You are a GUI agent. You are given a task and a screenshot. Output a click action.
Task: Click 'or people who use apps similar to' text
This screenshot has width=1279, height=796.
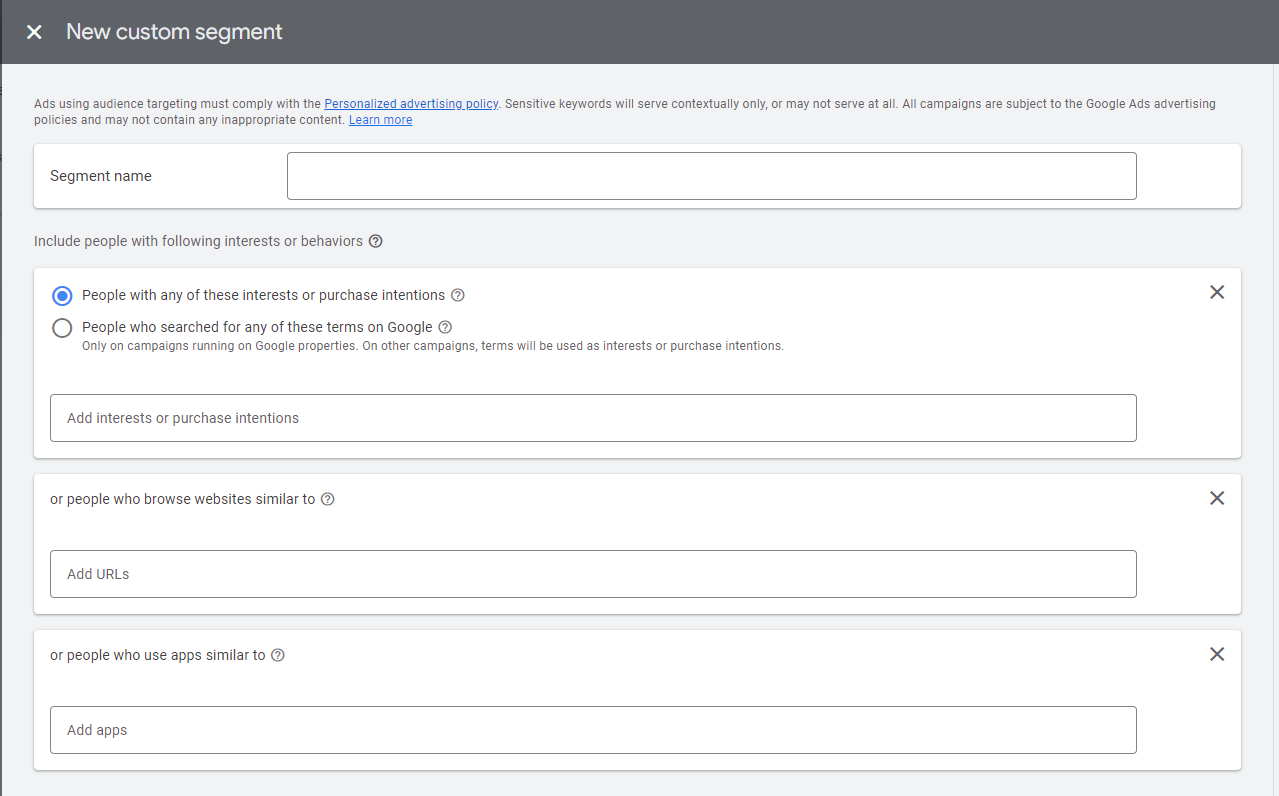point(158,655)
